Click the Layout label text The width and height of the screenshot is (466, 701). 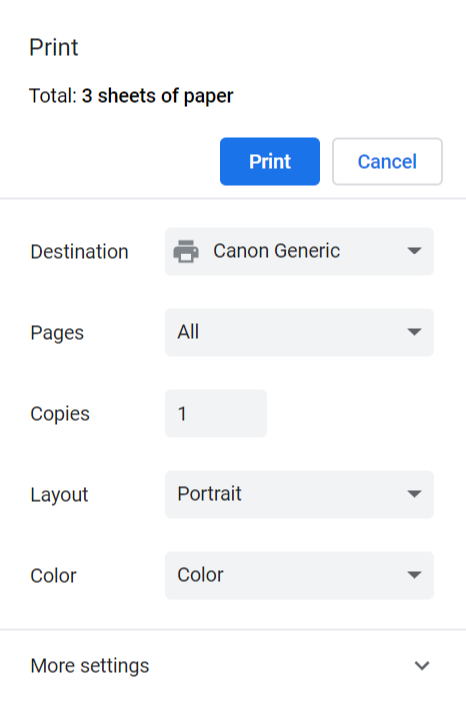59,495
